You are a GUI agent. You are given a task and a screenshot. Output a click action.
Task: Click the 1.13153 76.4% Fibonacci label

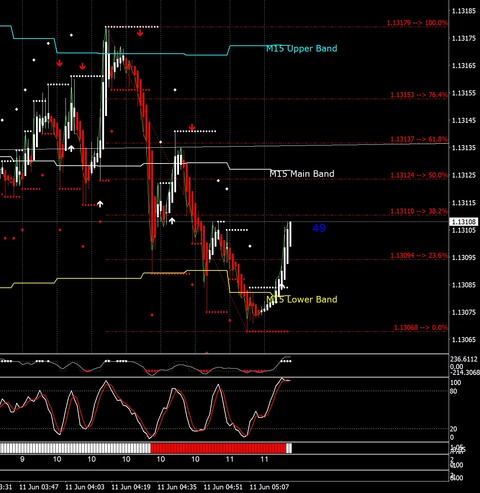pos(419,95)
